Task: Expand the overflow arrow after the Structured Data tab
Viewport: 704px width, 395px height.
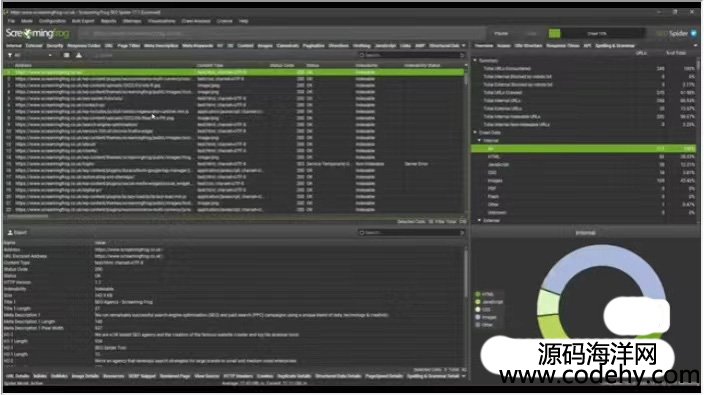Action: pos(464,46)
